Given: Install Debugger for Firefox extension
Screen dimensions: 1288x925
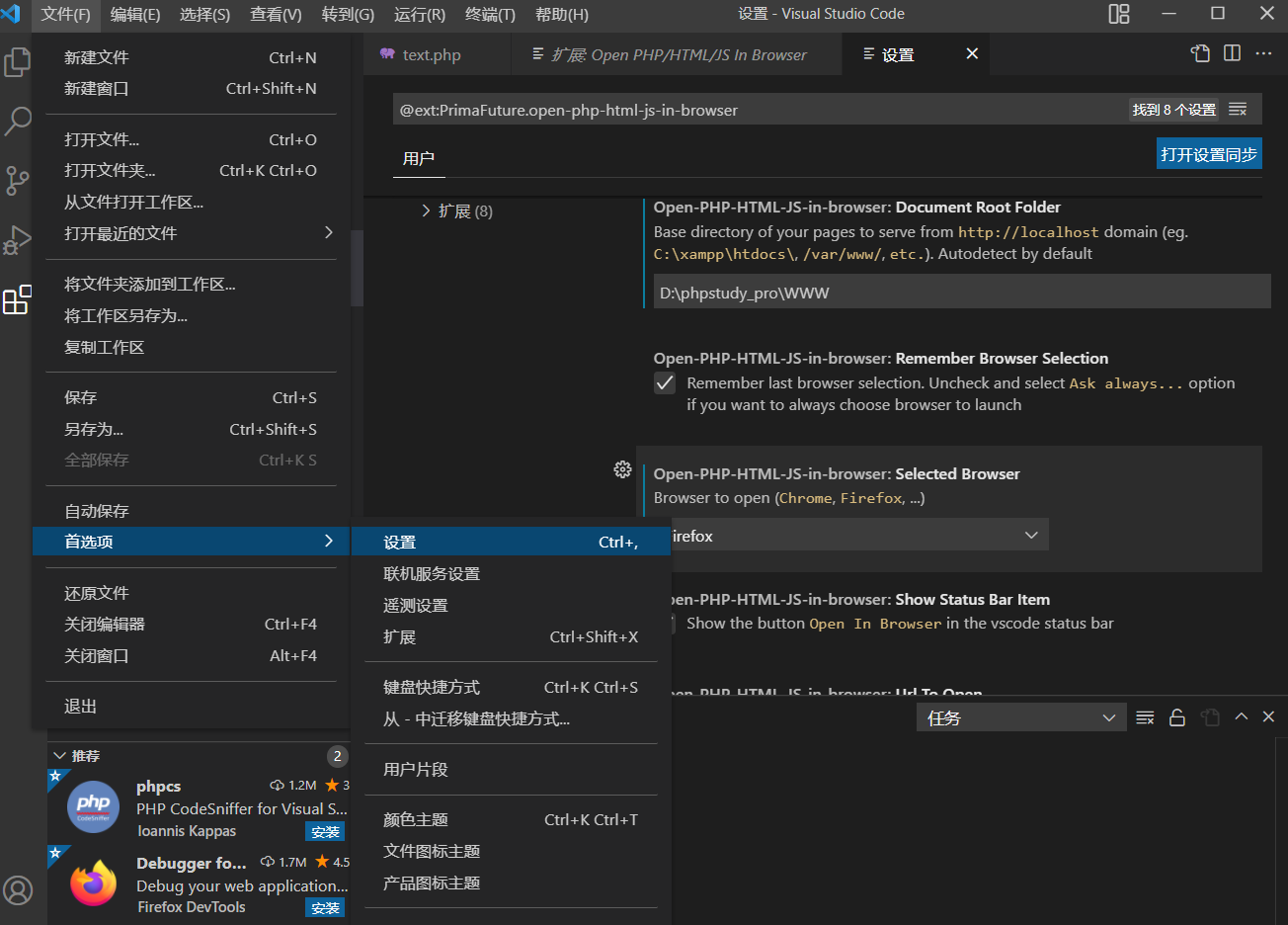Looking at the screenshot, I should pos(325,907).
